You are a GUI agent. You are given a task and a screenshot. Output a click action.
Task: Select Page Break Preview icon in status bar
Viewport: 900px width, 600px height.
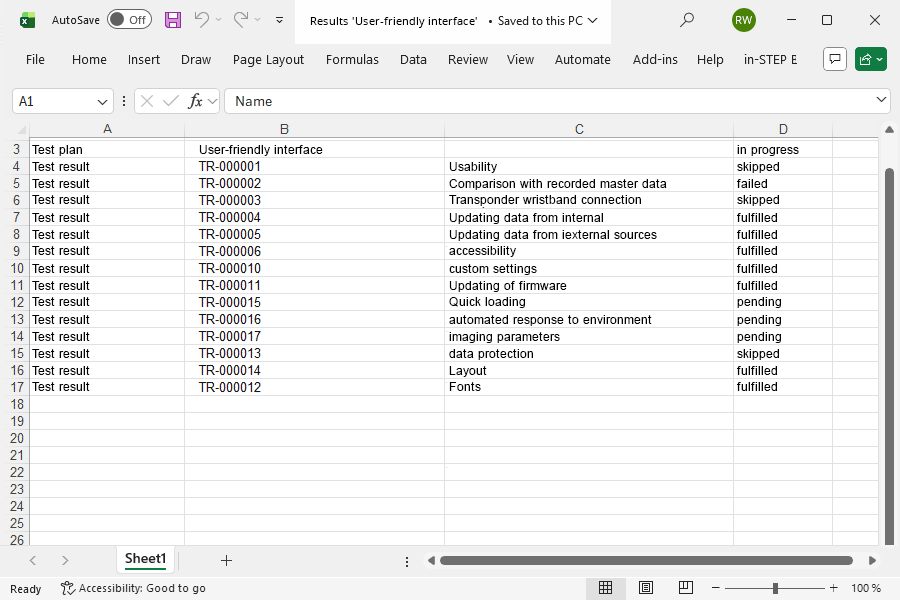coord(685,588)
